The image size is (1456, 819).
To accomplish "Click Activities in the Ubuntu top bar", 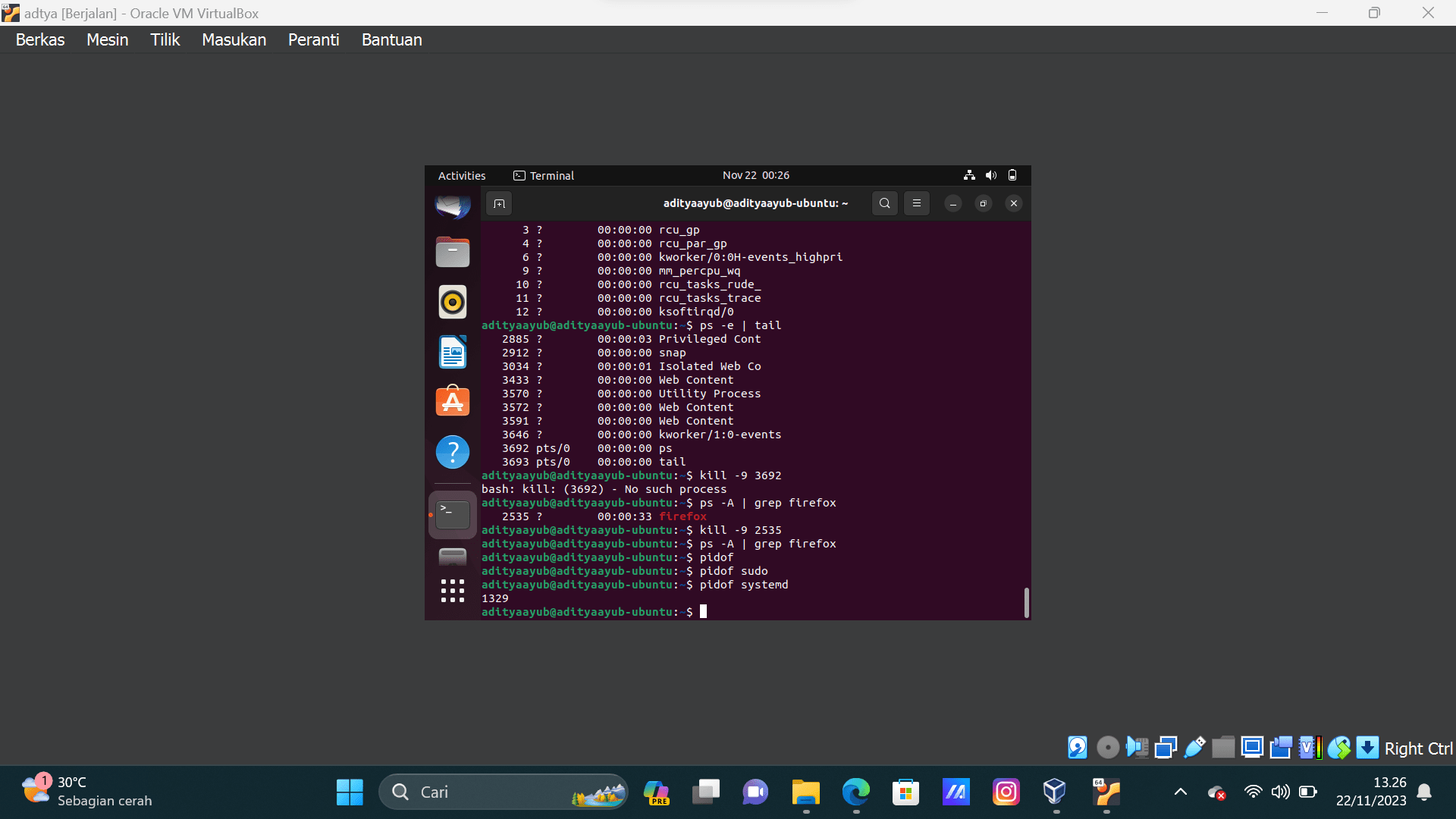I will [462, 175].
